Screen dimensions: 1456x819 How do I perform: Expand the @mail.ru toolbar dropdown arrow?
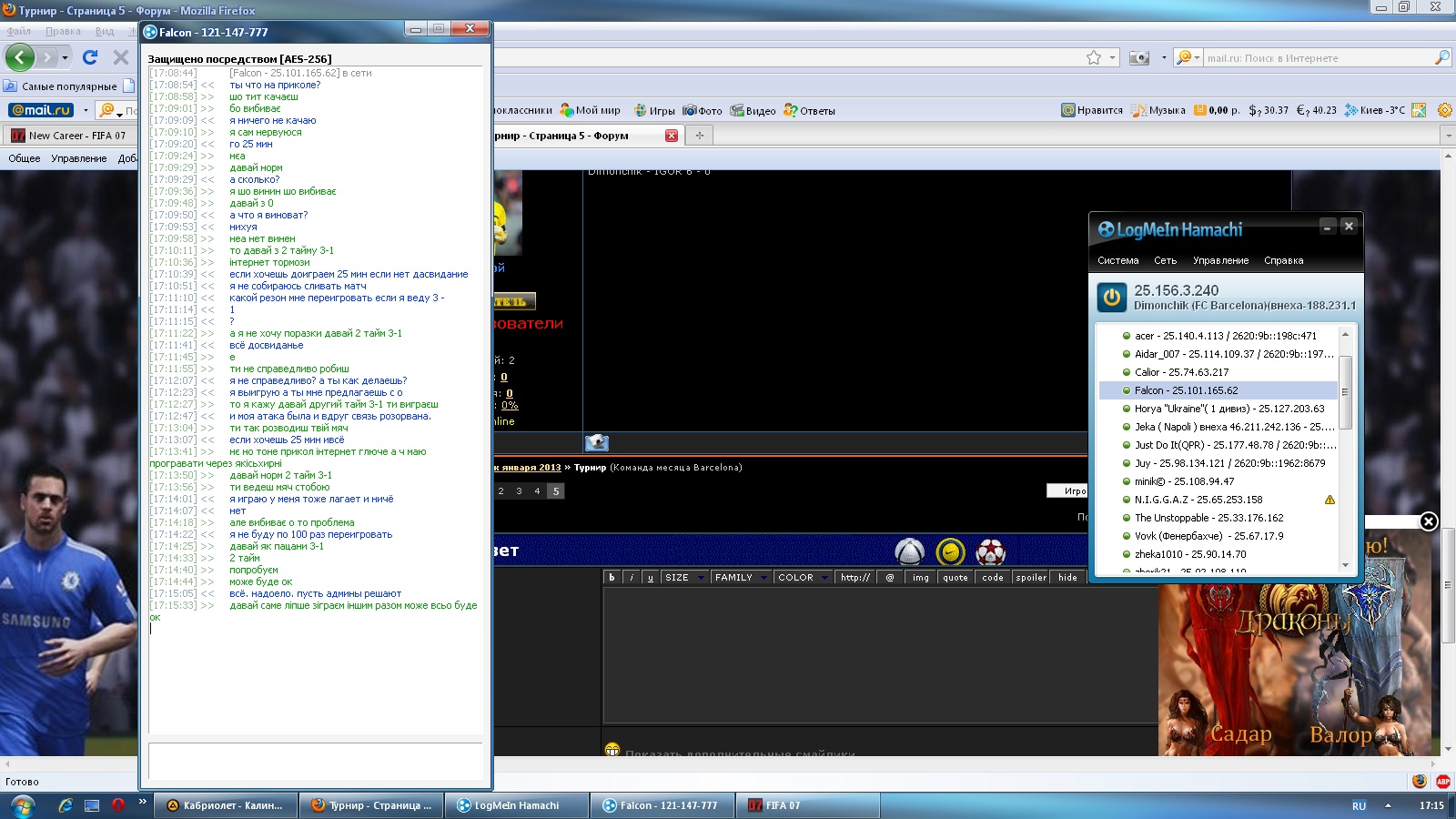[x=86, y=110]
